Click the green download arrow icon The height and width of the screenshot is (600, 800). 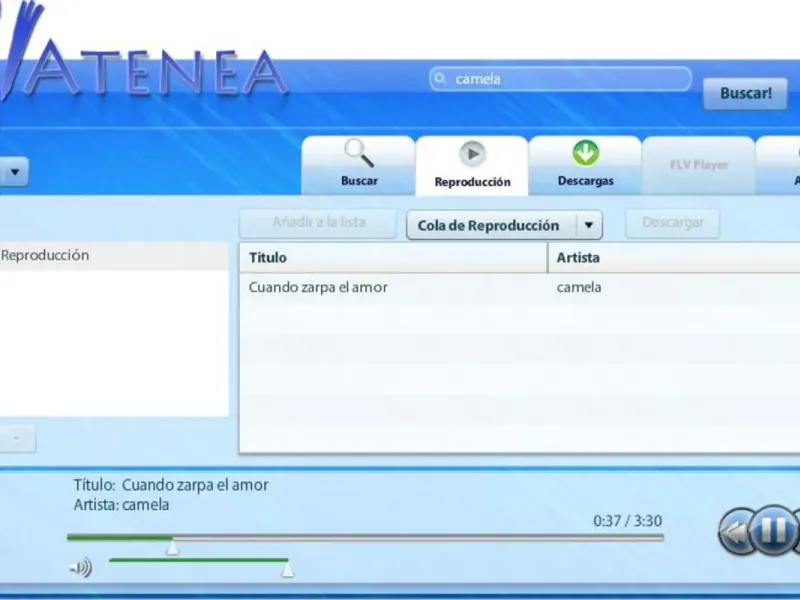(586, 153)
